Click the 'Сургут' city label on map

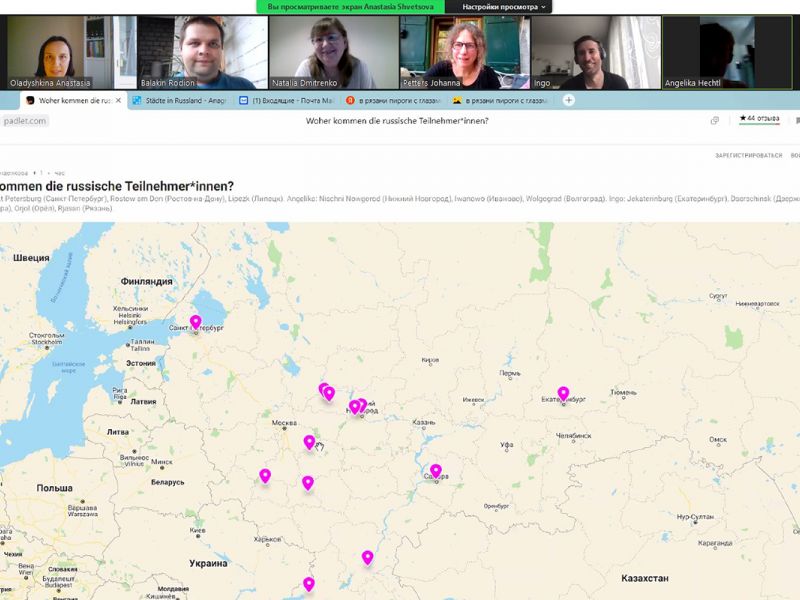[x=718, y=296]
